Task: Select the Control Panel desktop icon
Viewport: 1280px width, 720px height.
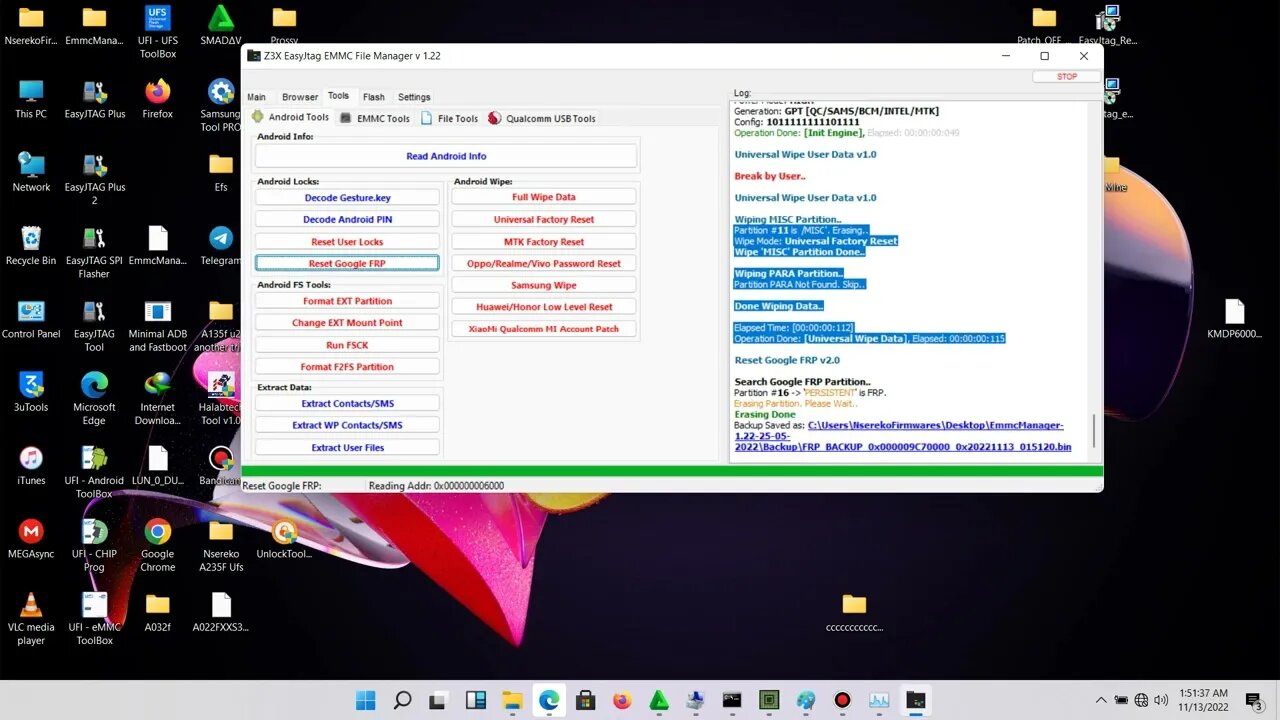Action: click(x=31, y=319)
